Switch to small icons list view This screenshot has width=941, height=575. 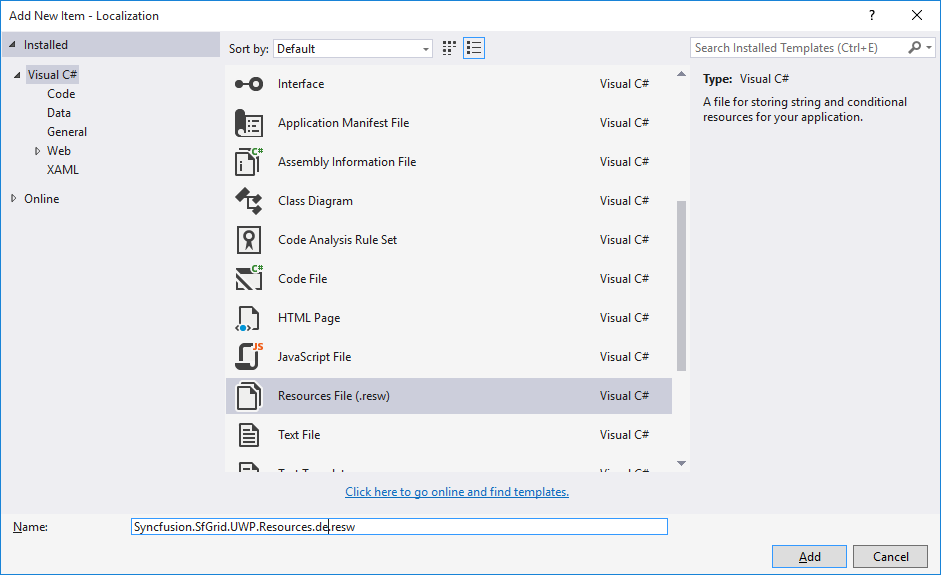(474, 48)
